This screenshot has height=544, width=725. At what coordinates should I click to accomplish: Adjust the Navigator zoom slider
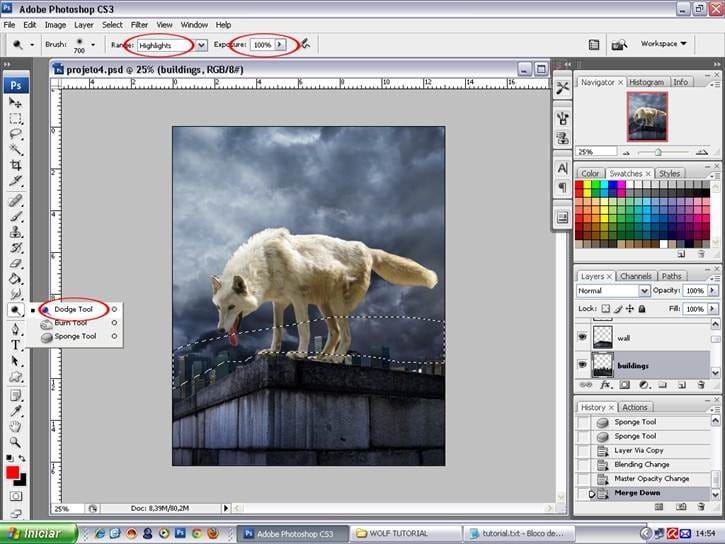coord(658,152)
